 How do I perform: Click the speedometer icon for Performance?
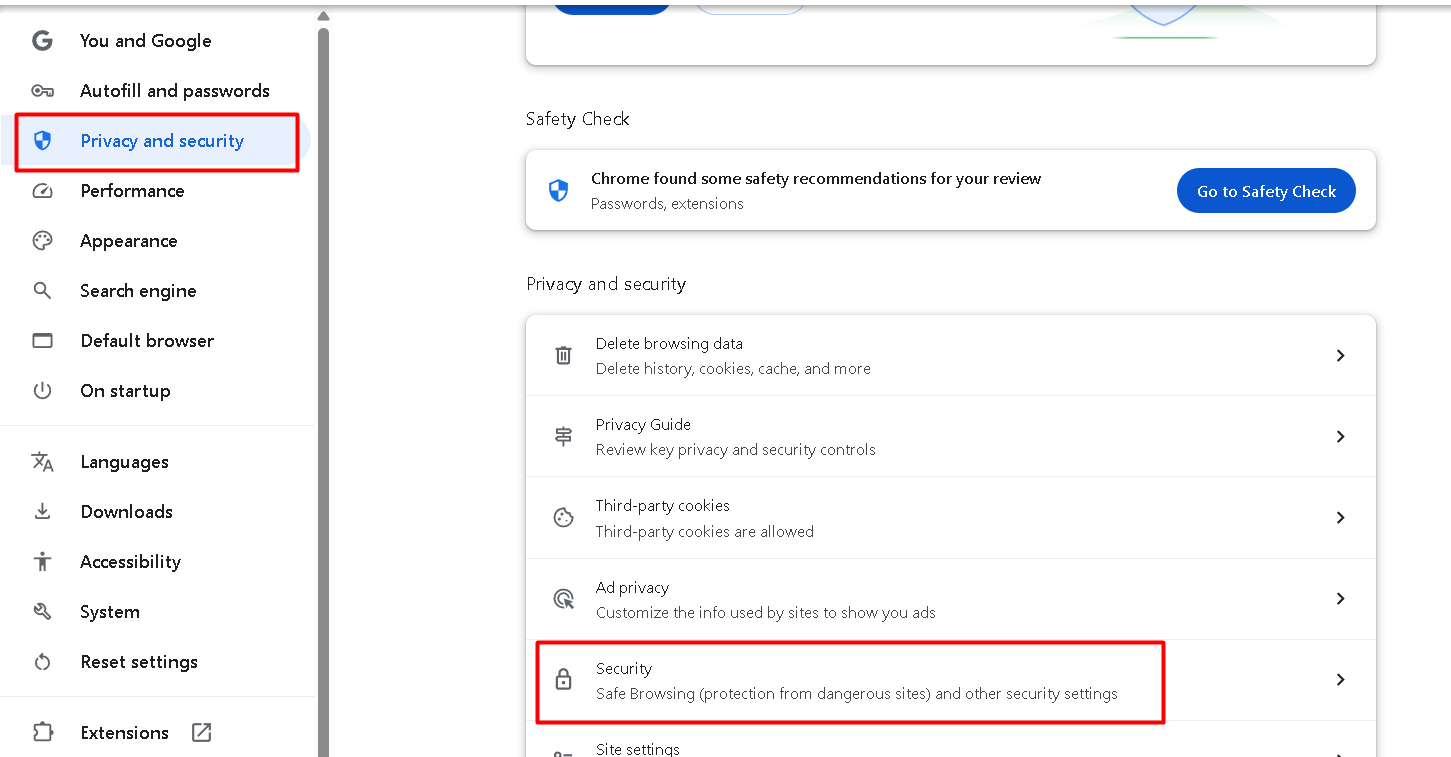point(42,191)
